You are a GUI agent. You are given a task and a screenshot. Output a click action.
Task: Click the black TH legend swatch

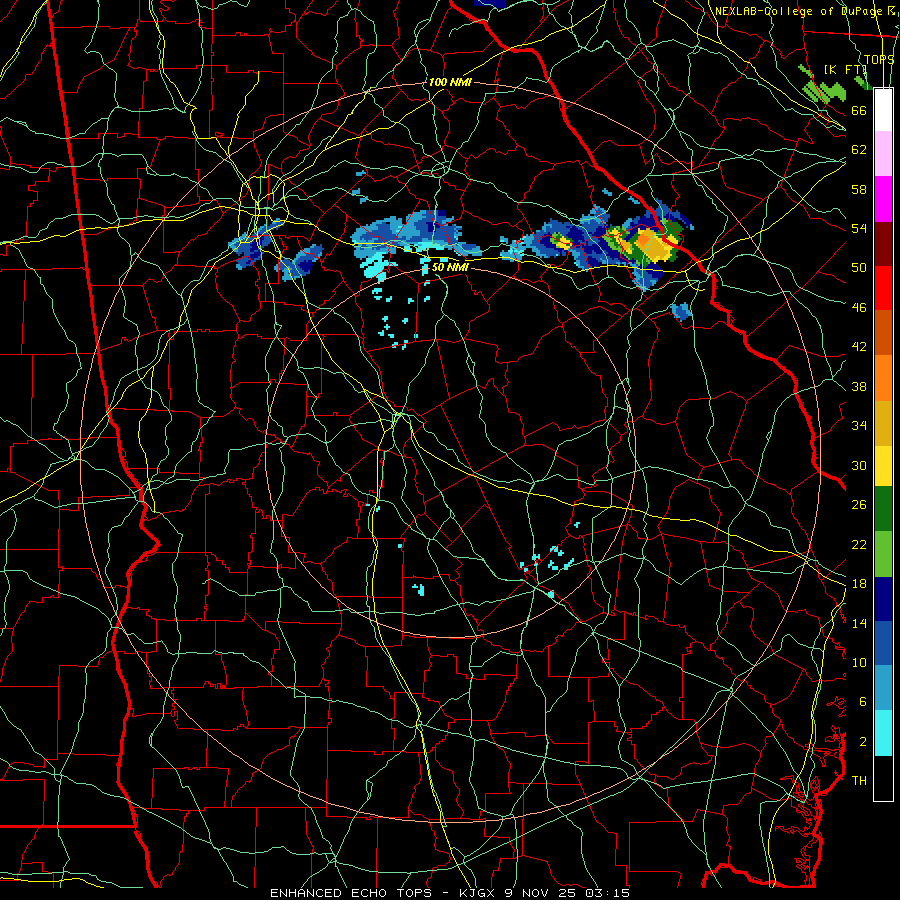coord(883,778)
